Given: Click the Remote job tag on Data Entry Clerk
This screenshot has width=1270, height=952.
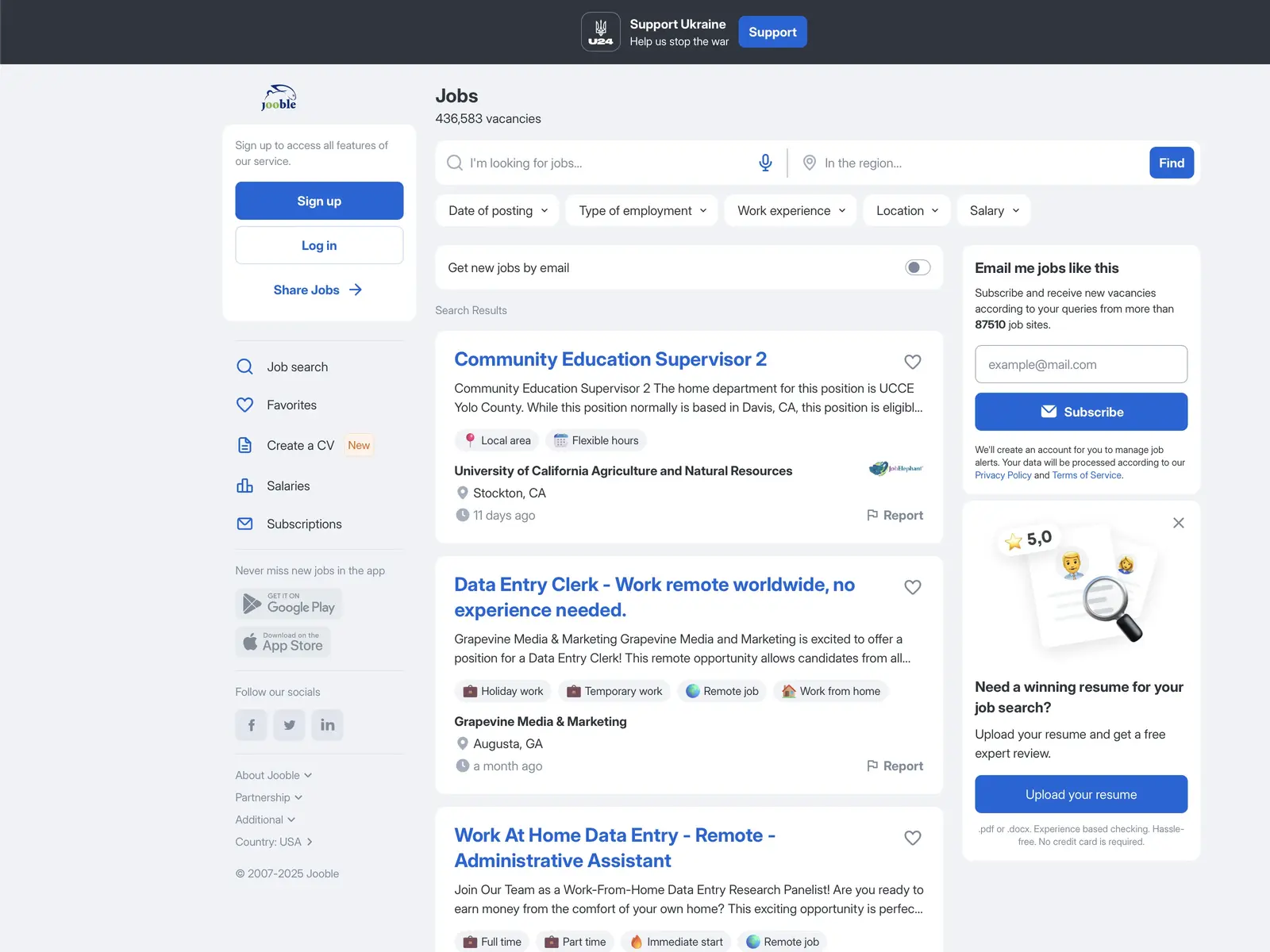Looking at the screenshot, I should tap(722, 691).
